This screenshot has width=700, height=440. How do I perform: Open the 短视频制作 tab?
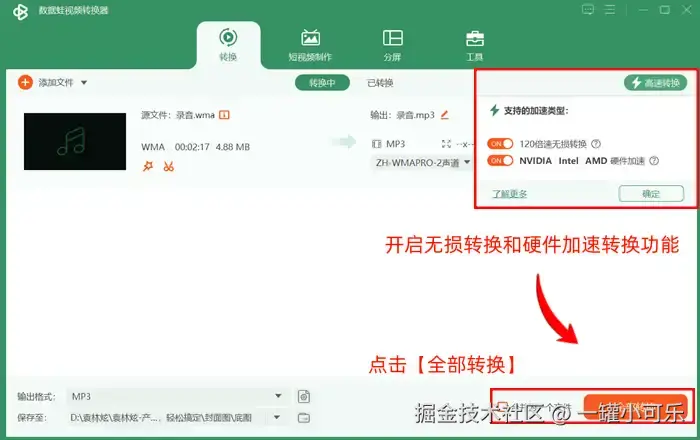pos(310,45)
